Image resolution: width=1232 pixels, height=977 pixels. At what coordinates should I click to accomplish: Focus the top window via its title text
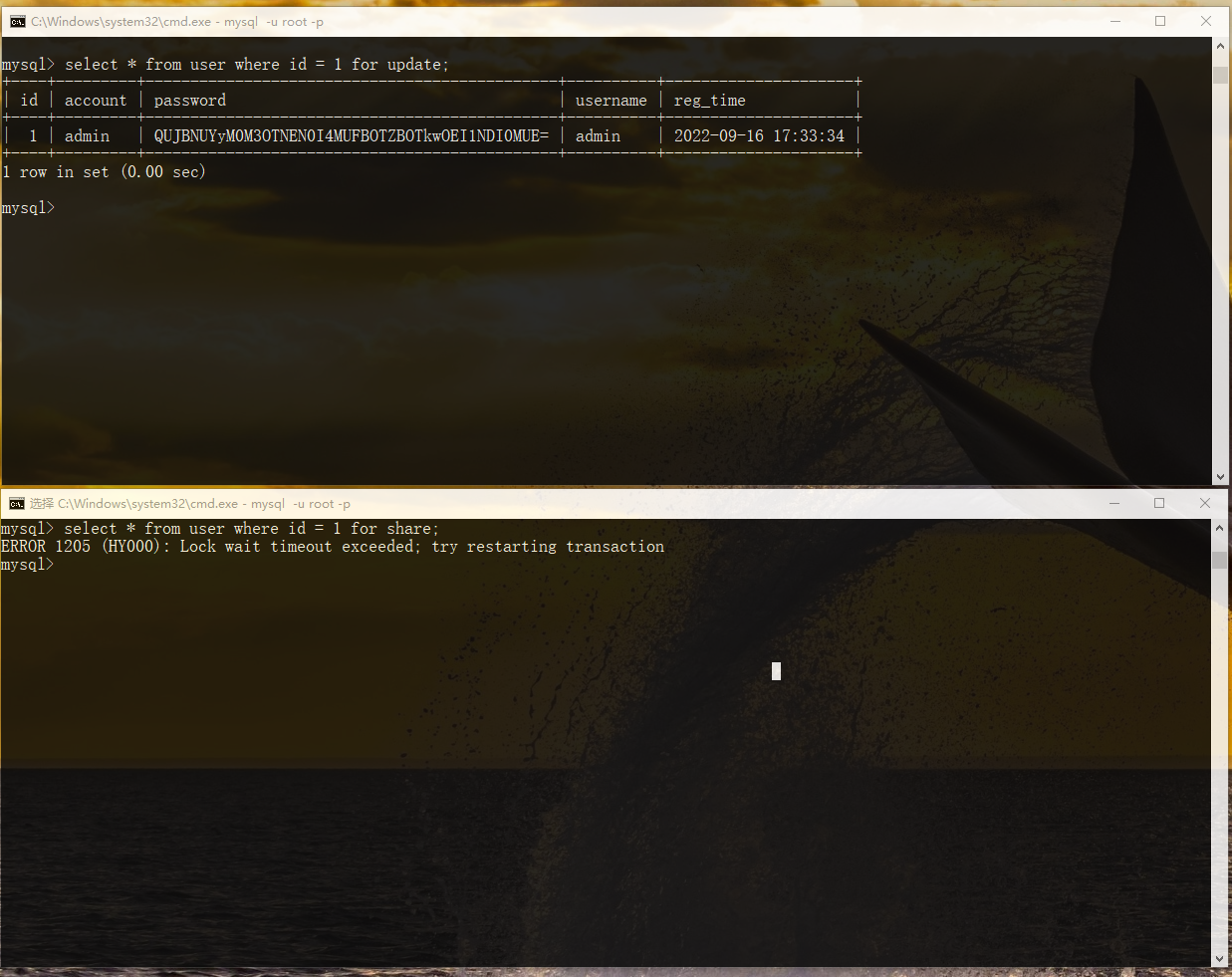coord(176,21)
